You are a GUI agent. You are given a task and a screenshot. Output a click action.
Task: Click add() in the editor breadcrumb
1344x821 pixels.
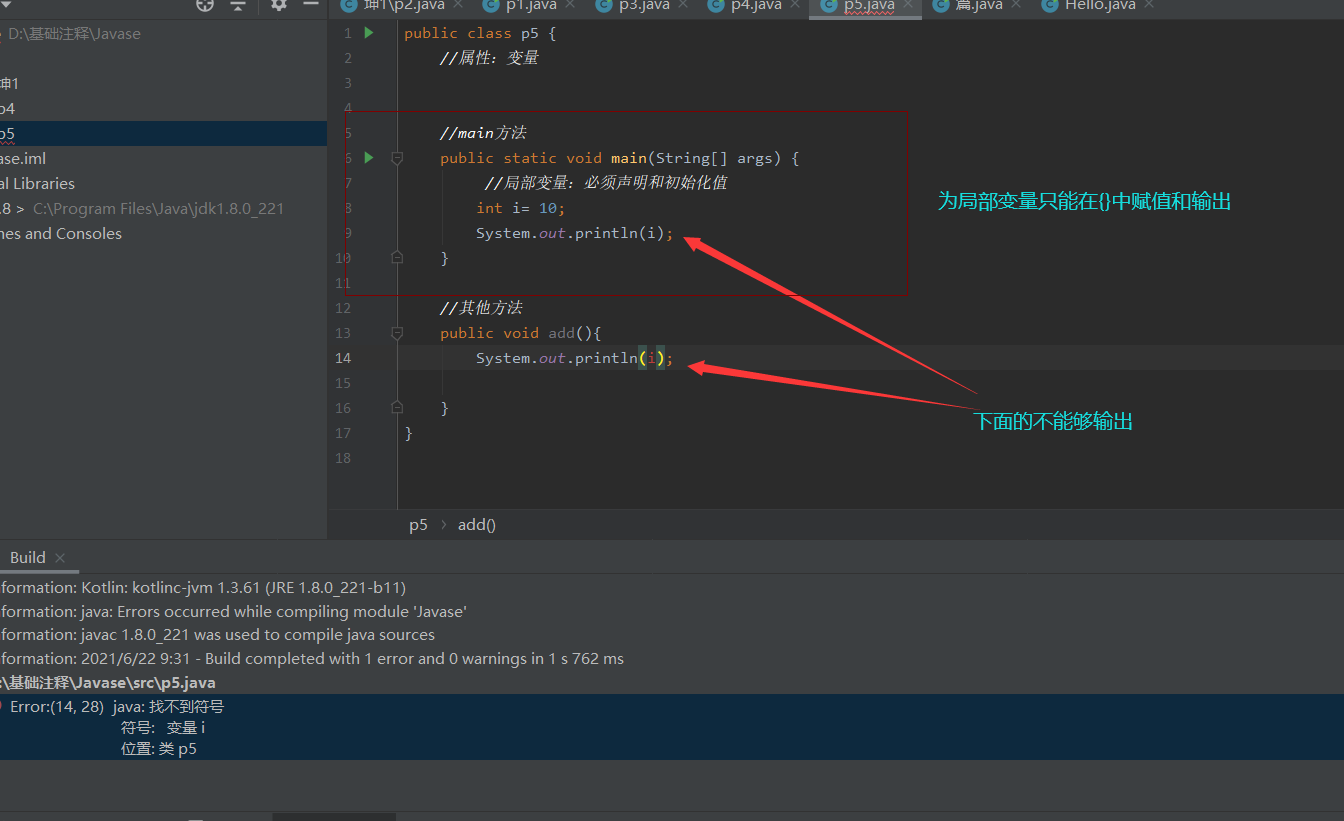coord(477,525)
